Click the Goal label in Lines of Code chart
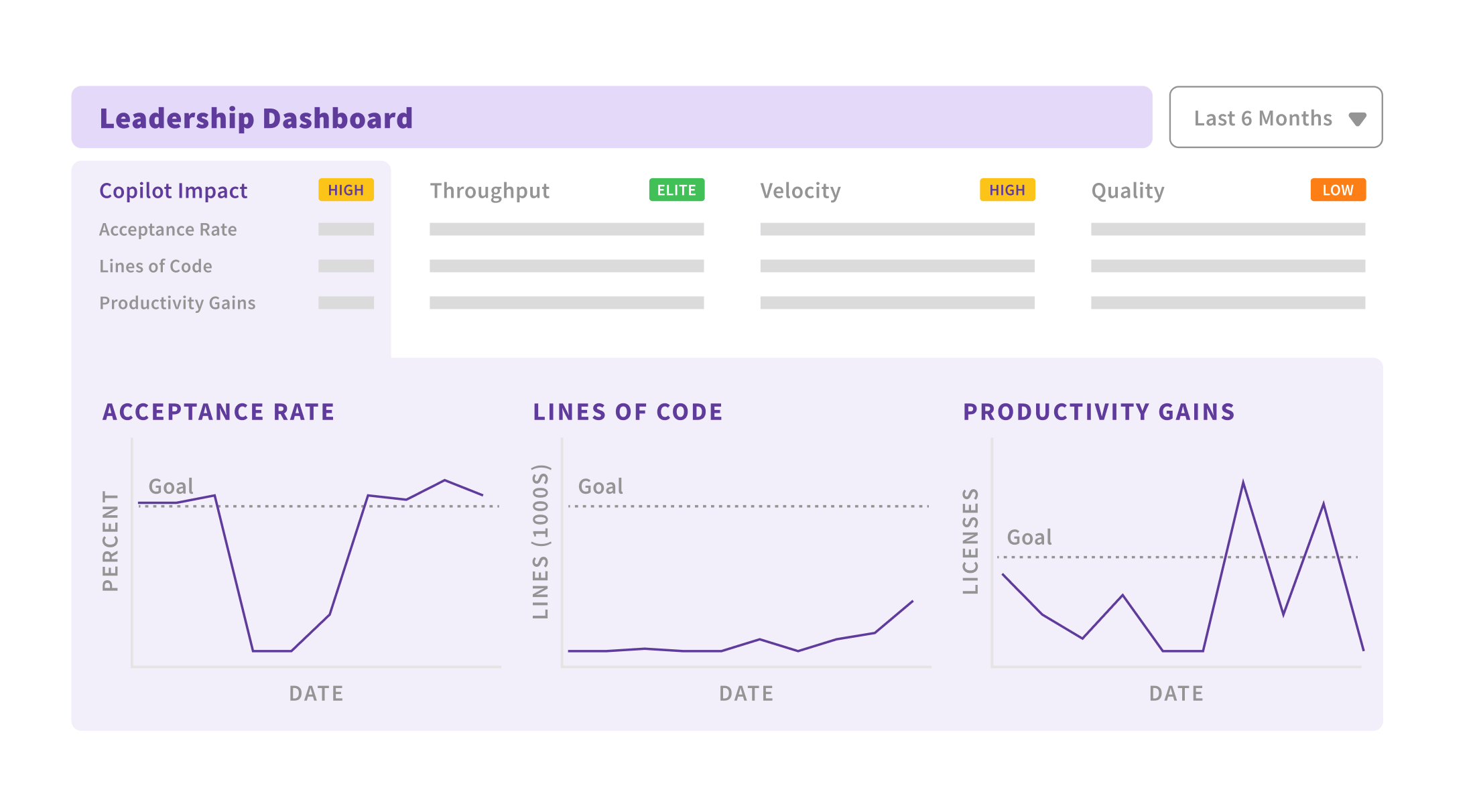The image size is (1475, 812). pos(600,486)
